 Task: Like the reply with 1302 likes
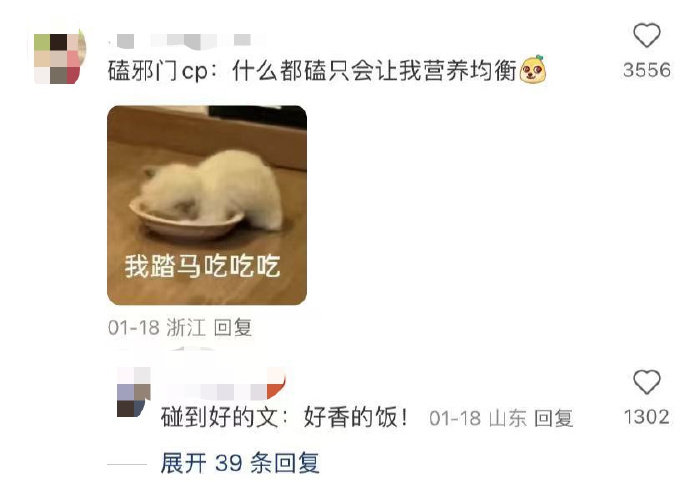(x=646, y=382)
